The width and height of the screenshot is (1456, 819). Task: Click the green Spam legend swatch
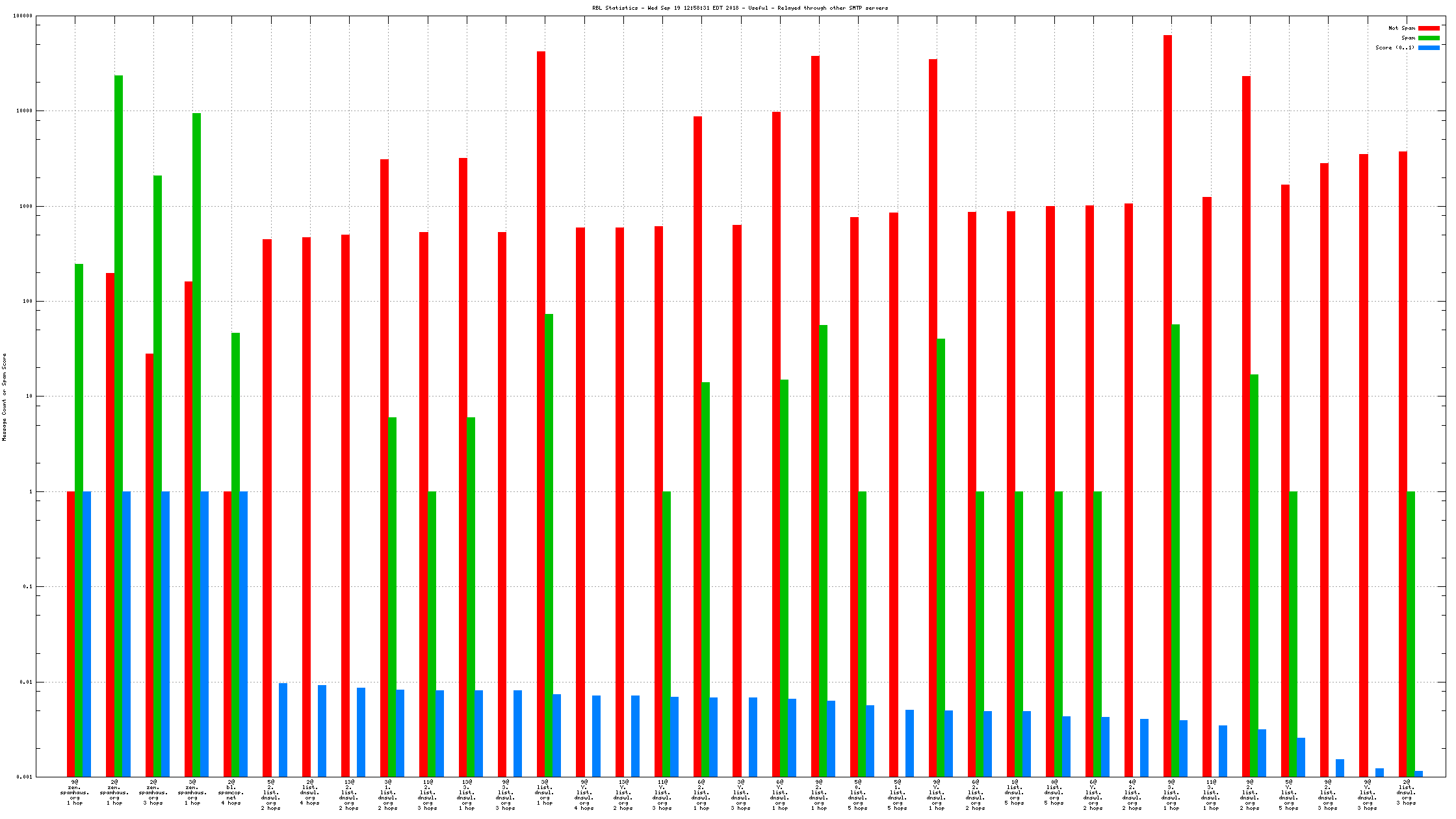1429,38
